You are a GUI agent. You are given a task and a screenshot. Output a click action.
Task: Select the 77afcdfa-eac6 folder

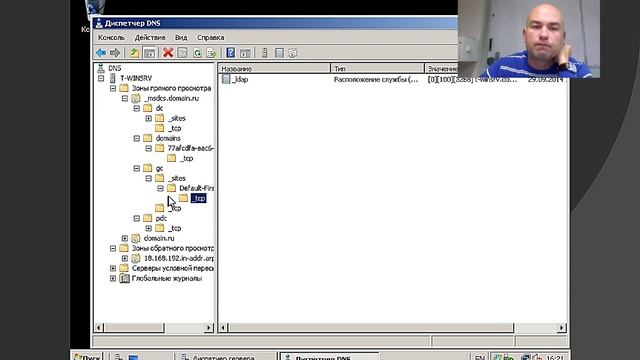191,148
